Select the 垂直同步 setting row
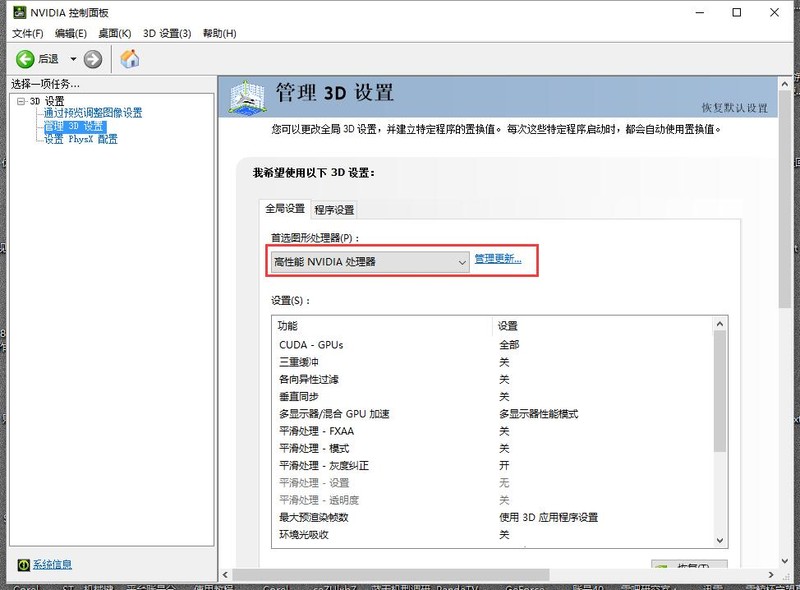800x590 pixels. (x=492, y=397)
